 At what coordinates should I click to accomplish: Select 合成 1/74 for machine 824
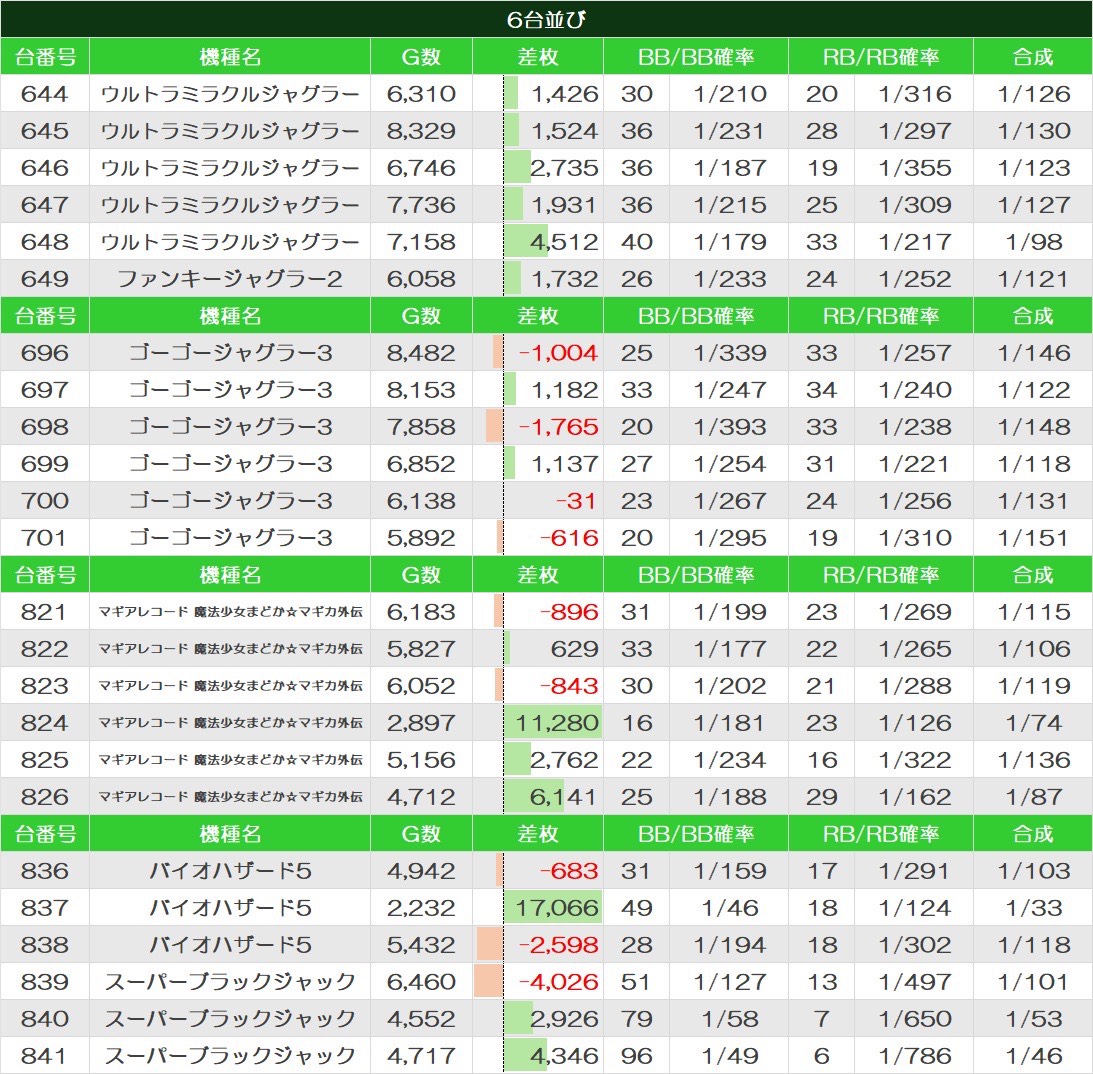[x=1033, y=722]
